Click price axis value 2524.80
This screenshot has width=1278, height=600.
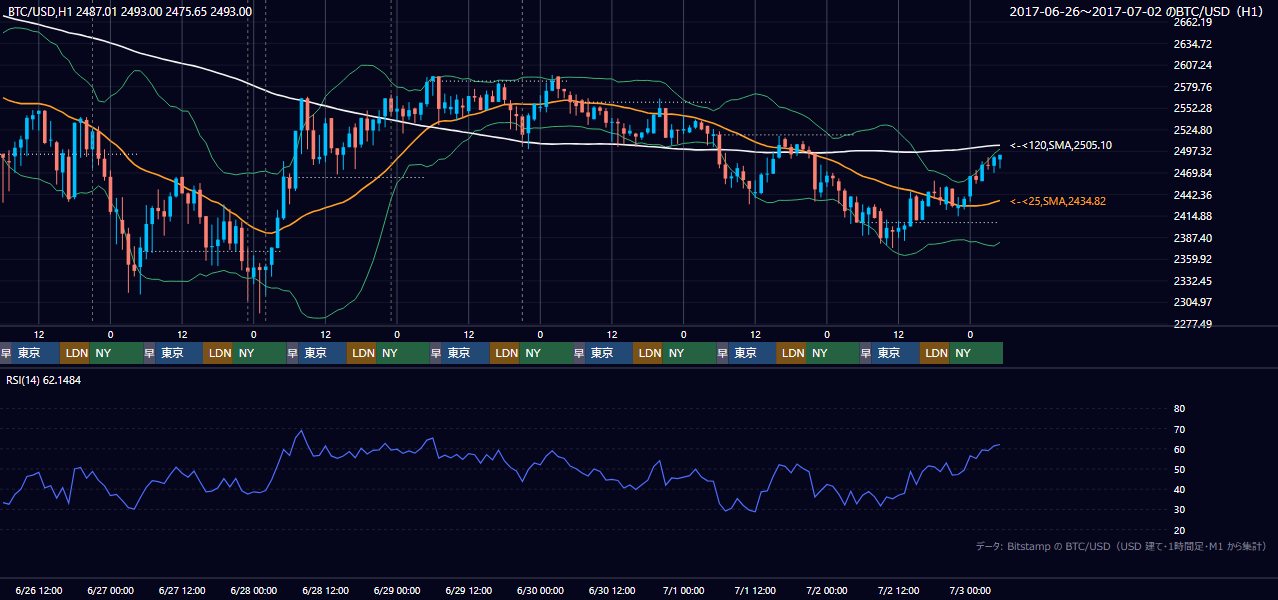click(1192, 130)
